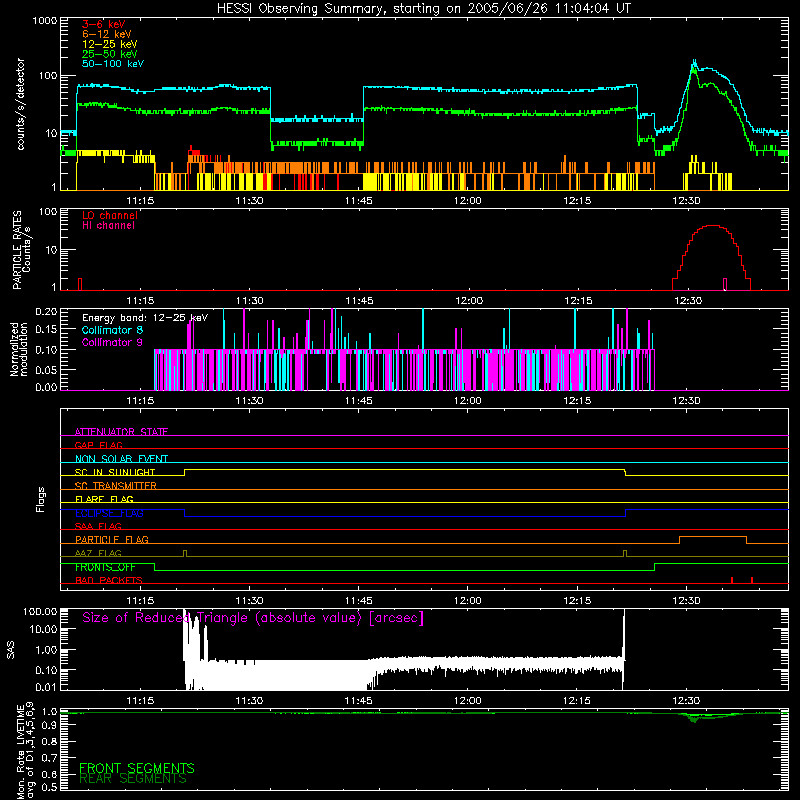Click the NON_SOLAR_EVENT flag label
The image size is (800, 800).
click(121, 459)
